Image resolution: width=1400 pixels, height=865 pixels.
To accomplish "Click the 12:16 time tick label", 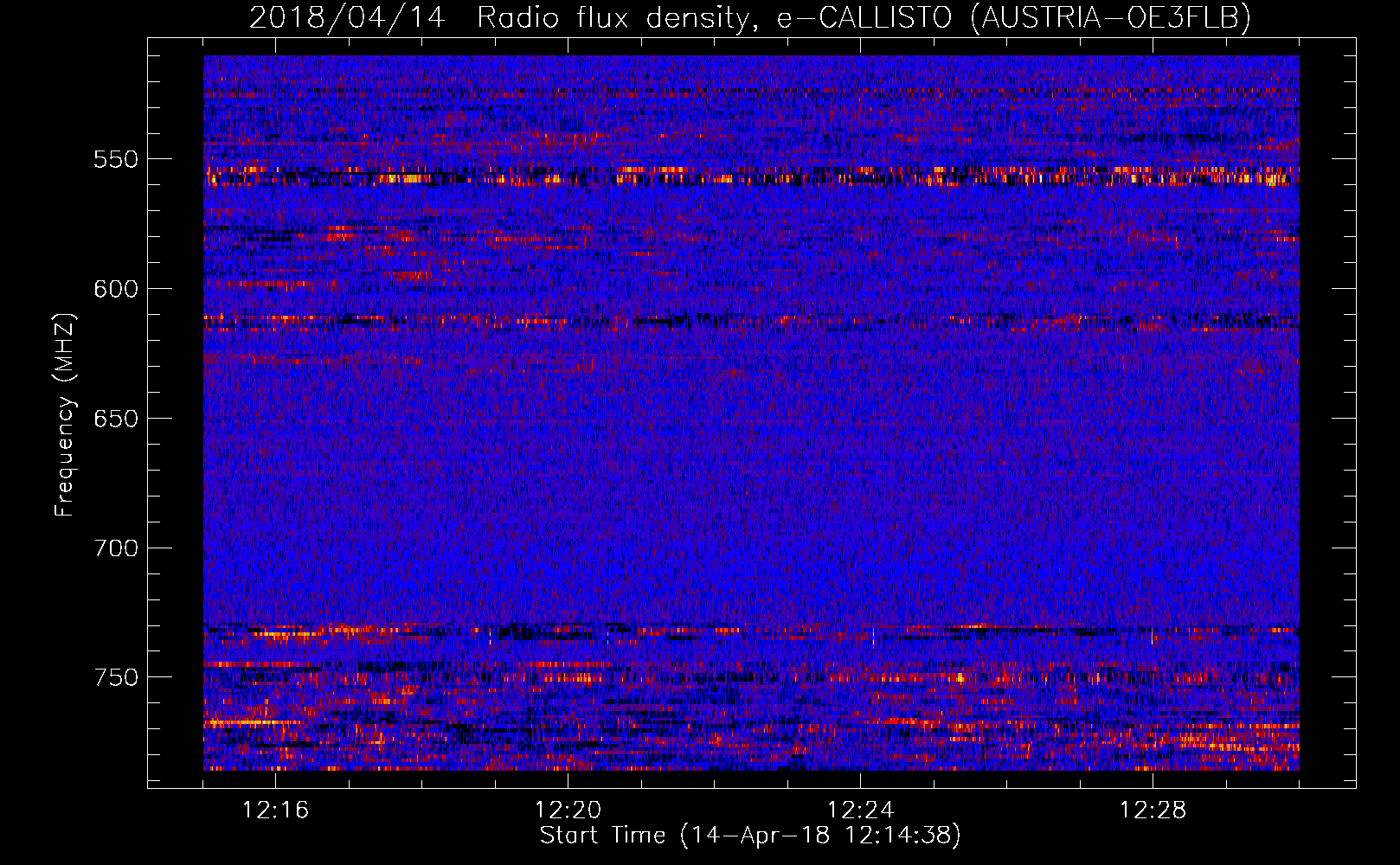I will coord(275,811).
